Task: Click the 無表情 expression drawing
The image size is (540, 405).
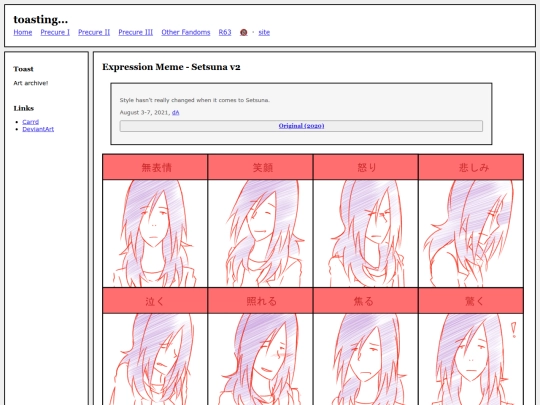Action: 155,233
